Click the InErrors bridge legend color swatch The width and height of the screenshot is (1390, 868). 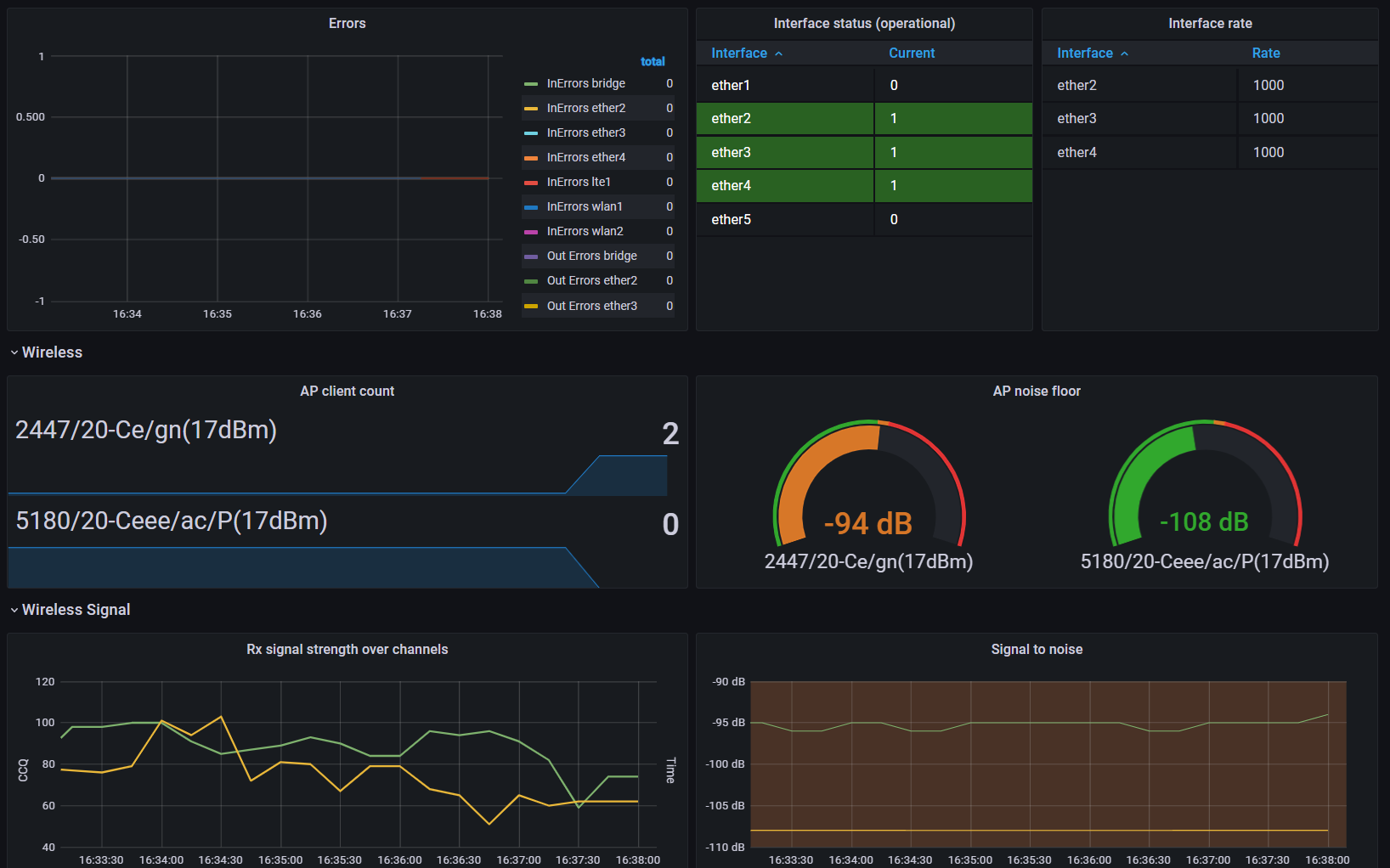click(531, 84)
